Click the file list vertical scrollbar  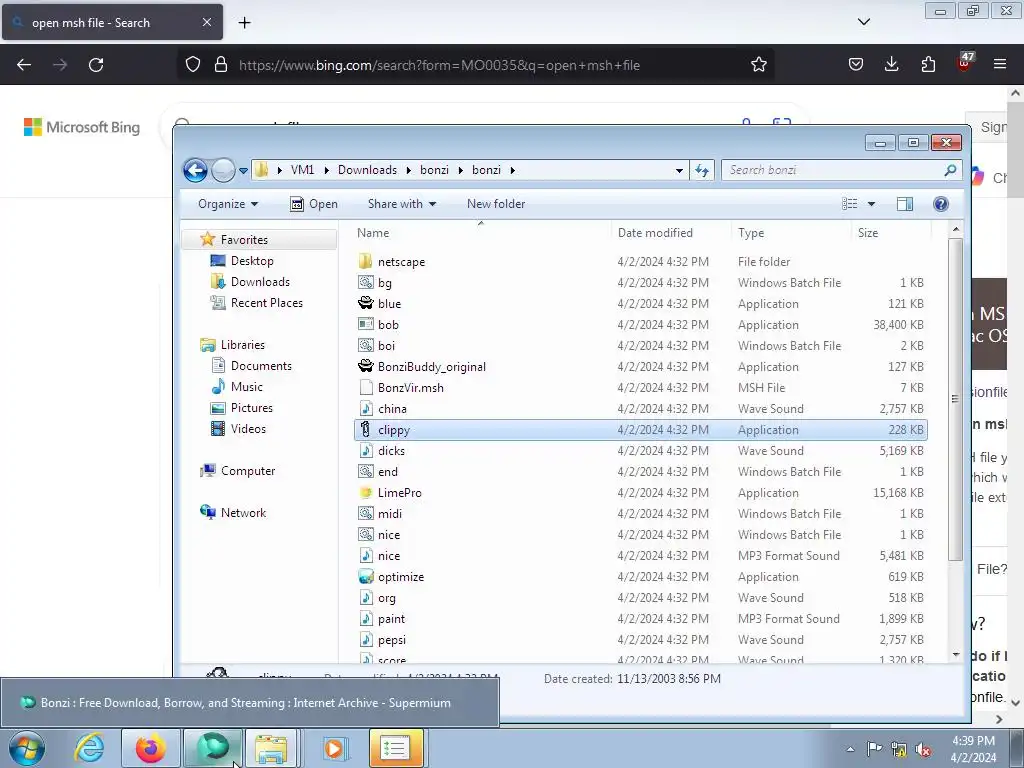(x=955, y=398)
